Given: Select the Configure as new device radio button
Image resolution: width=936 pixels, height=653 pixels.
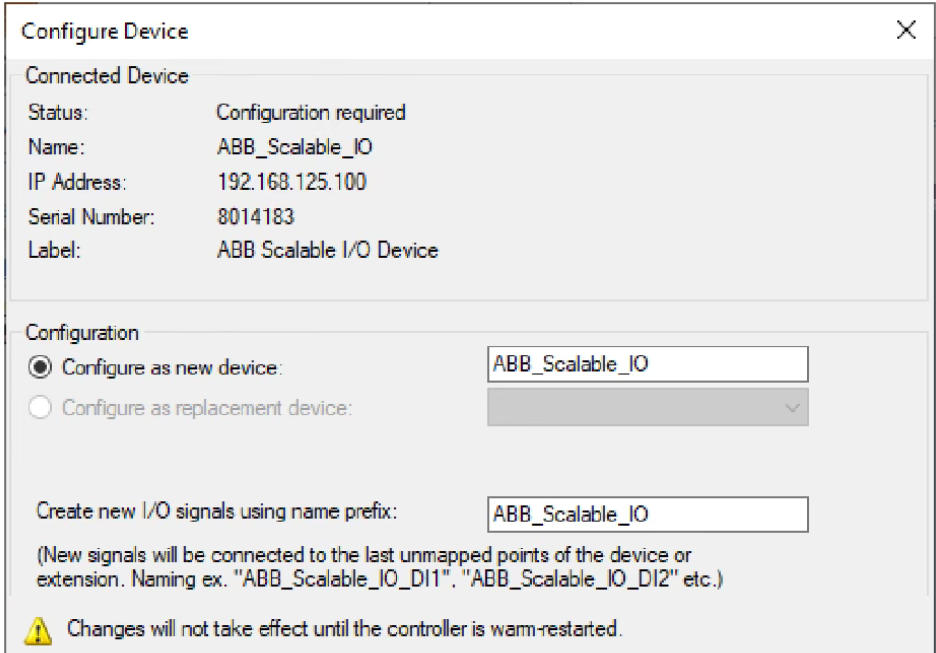Looking at the screenshot, I should (40, 367).
